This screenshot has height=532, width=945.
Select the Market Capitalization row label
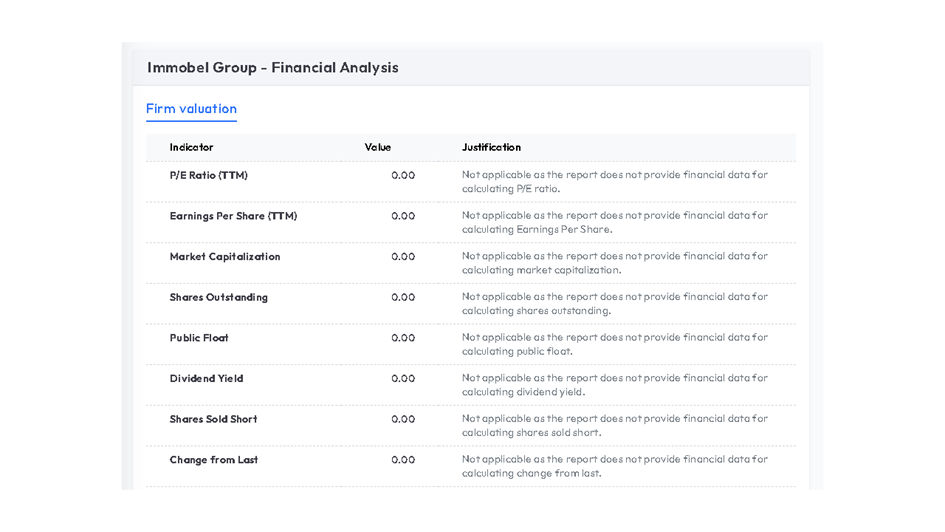point(224,257)
